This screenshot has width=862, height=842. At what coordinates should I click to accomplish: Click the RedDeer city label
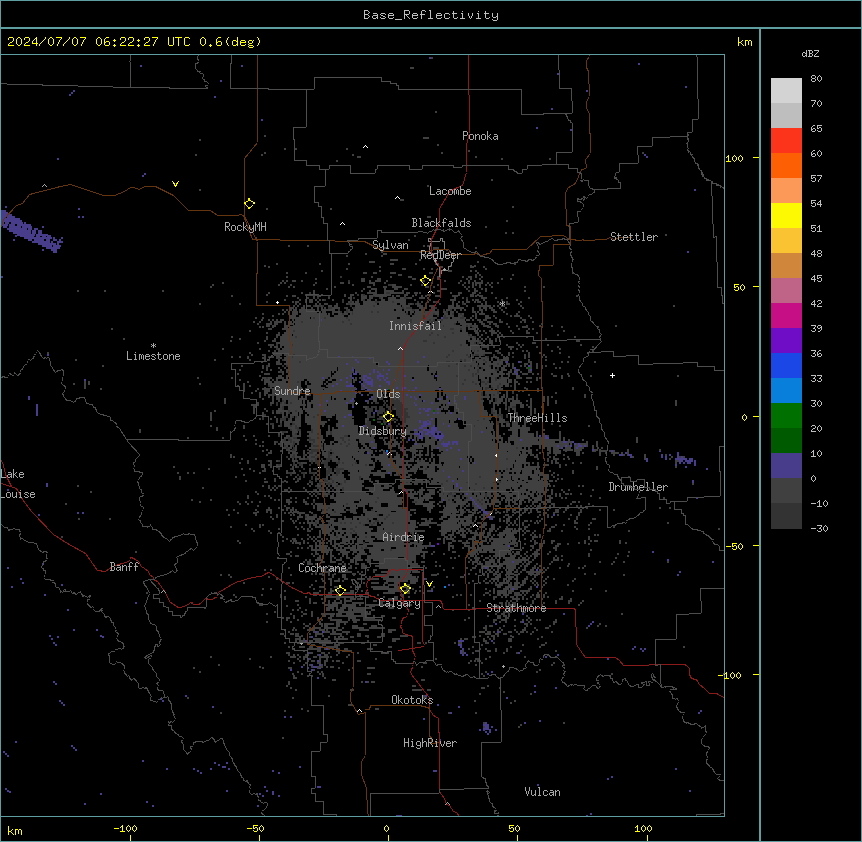pyautogui.click(x=440, y=255)
